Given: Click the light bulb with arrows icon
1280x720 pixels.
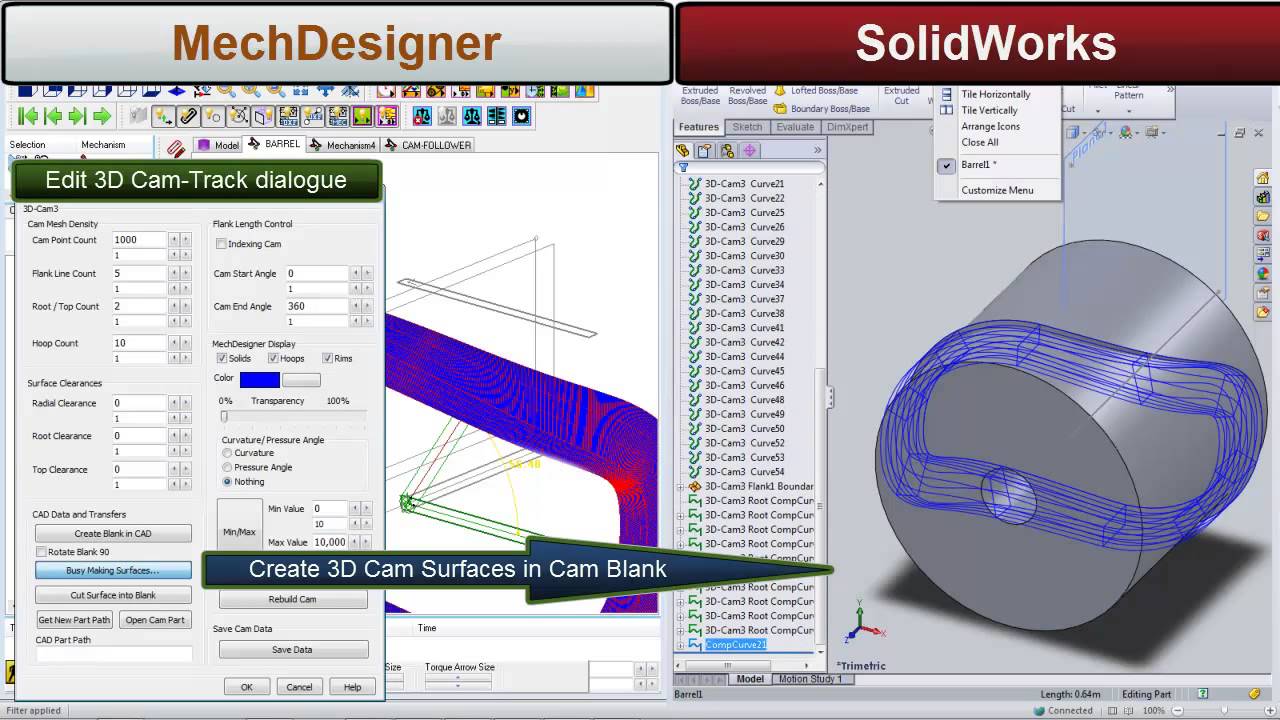Looking at the screenshot, I should 163,116.
